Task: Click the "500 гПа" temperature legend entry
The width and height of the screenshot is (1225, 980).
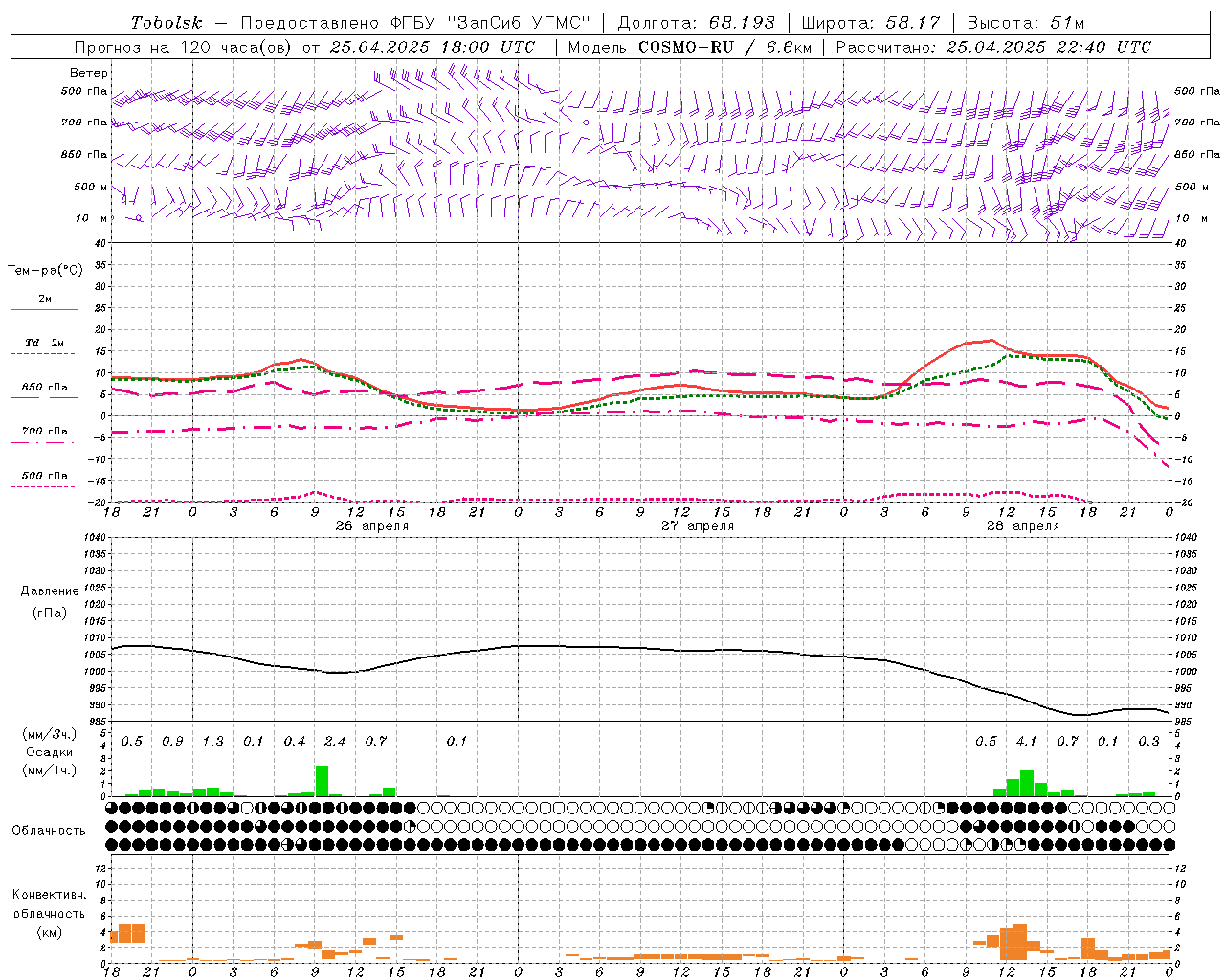Action: click(x=45, y=476)
